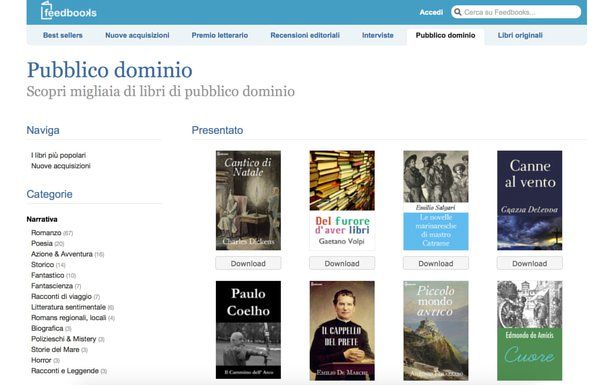Open Nuove acquisizioni in the Naviga sidebar
The height and width of the screenshot is (385, 610).
click(x=61, y=166)
